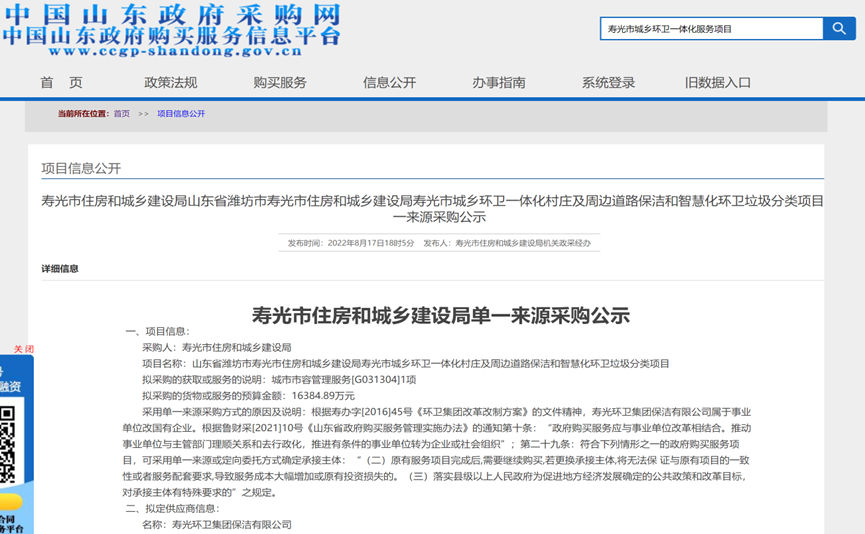The width and height of the screenshot is (865, 534).
Task: Open the 购买服务 menu
Action: (x=280, y=83)
